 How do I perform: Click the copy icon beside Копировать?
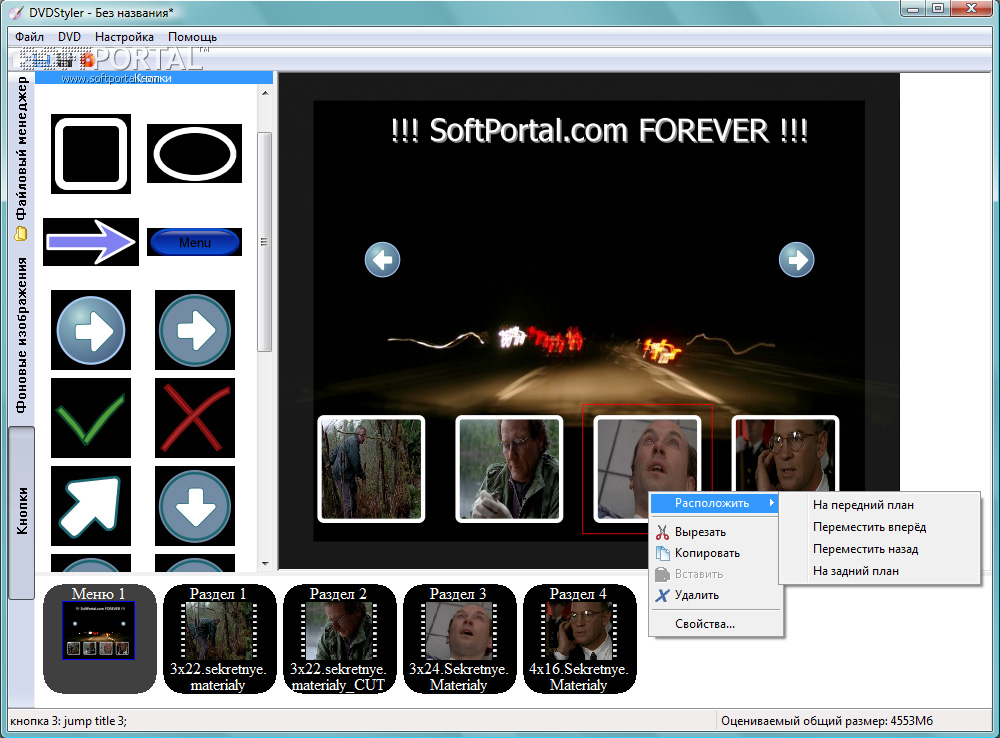point(663,553)
